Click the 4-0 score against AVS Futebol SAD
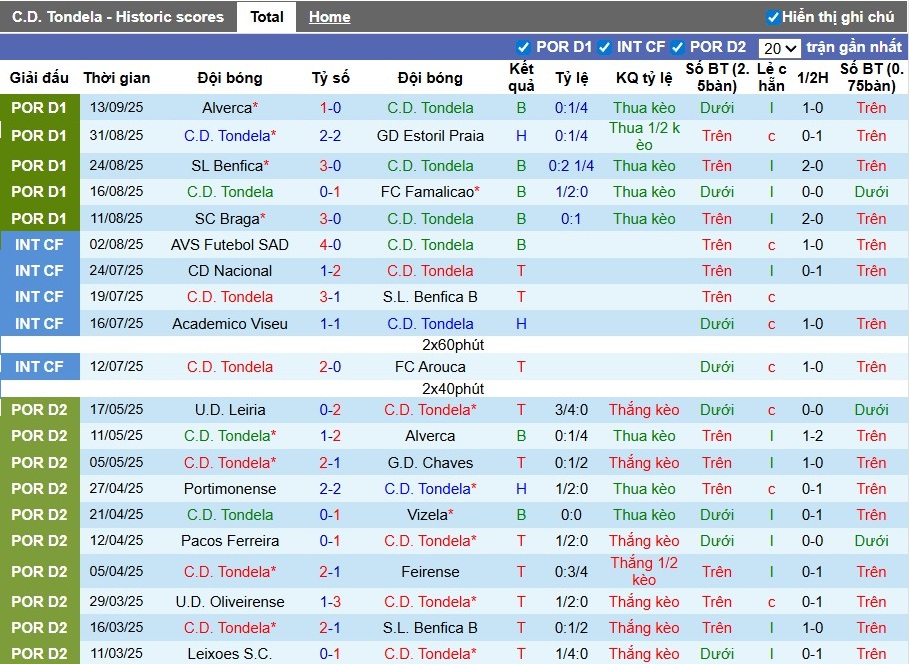This screenshot has width=909, height=664. (x=330, y=245)
